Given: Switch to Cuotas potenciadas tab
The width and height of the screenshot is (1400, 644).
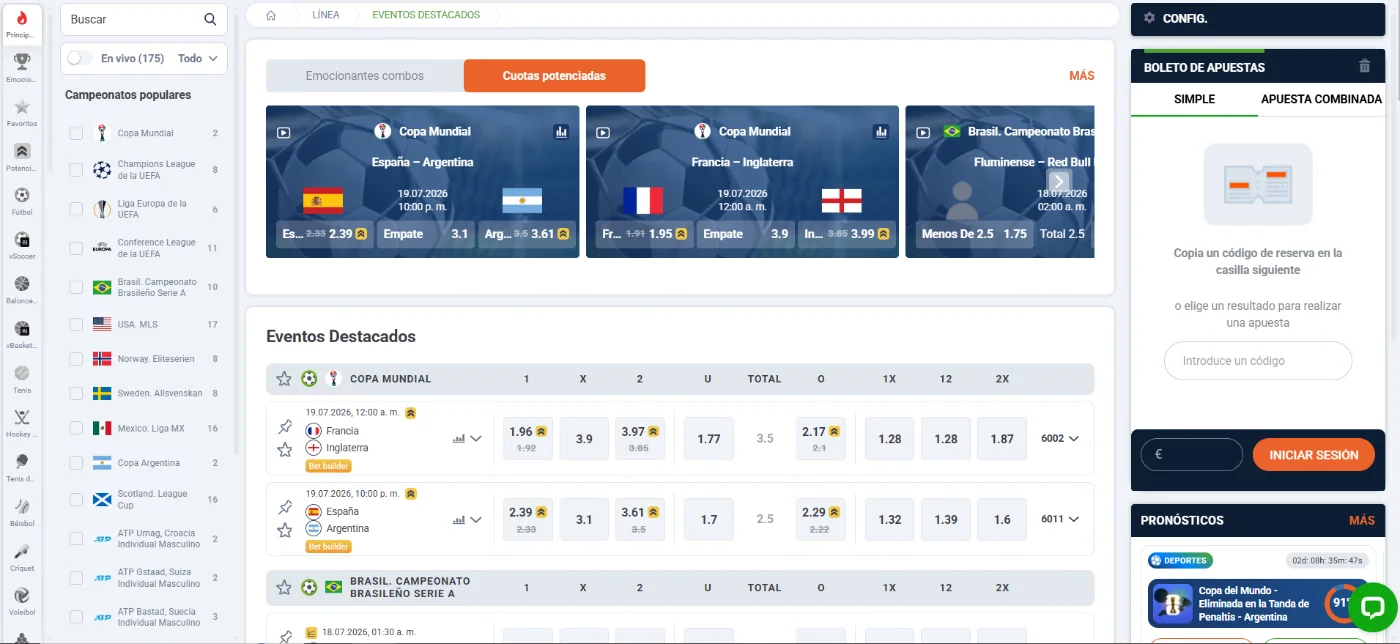Looking at the screenshot, I should point(554,76).
